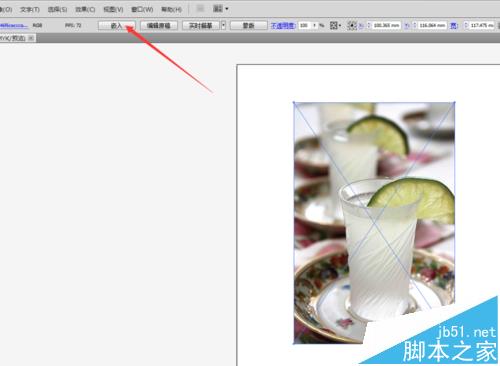Click the width value stepper arrows
The width and height of the screenshot is (500, 366).
coord(466,25)
